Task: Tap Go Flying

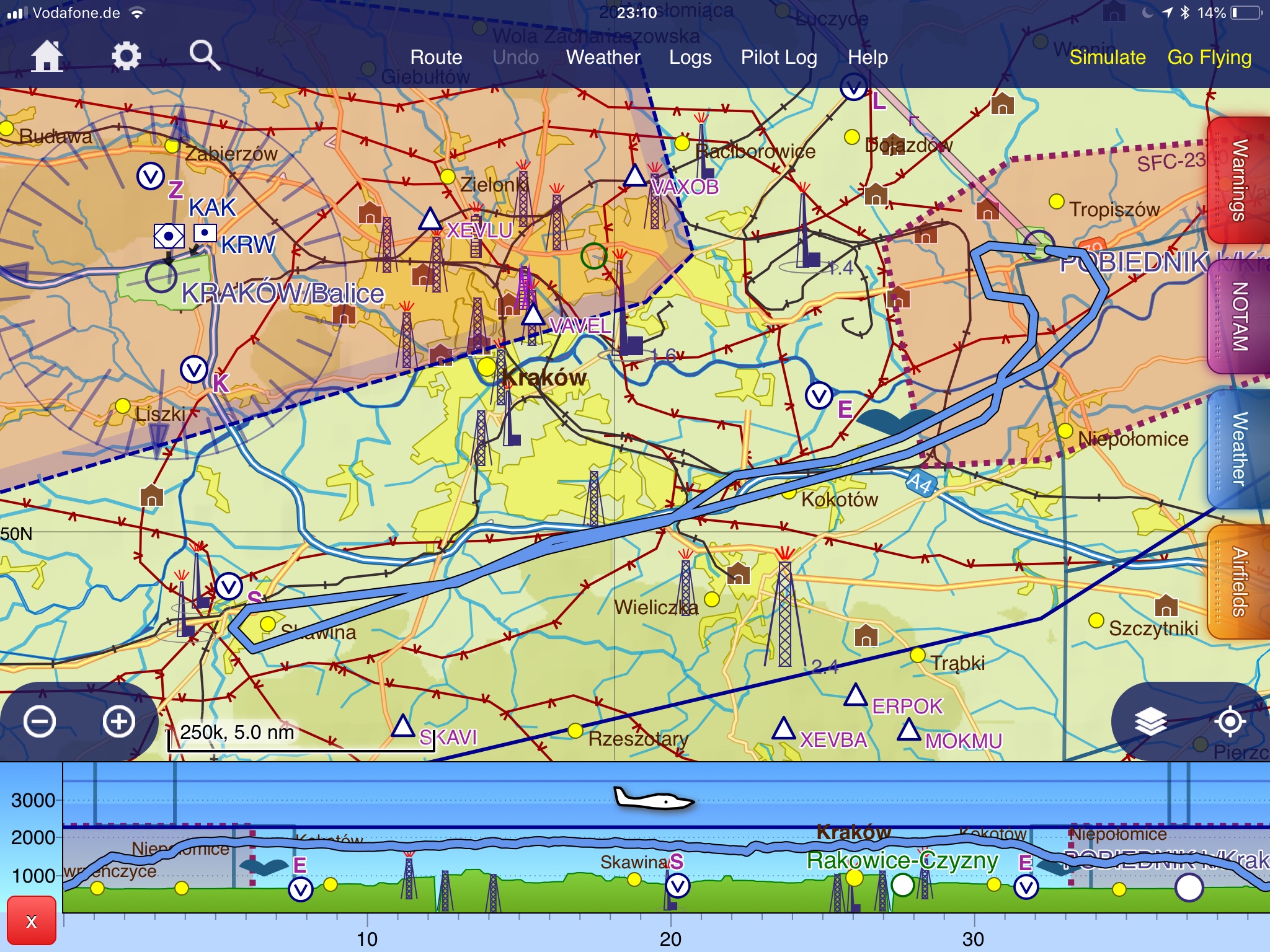Action: 1209,58
